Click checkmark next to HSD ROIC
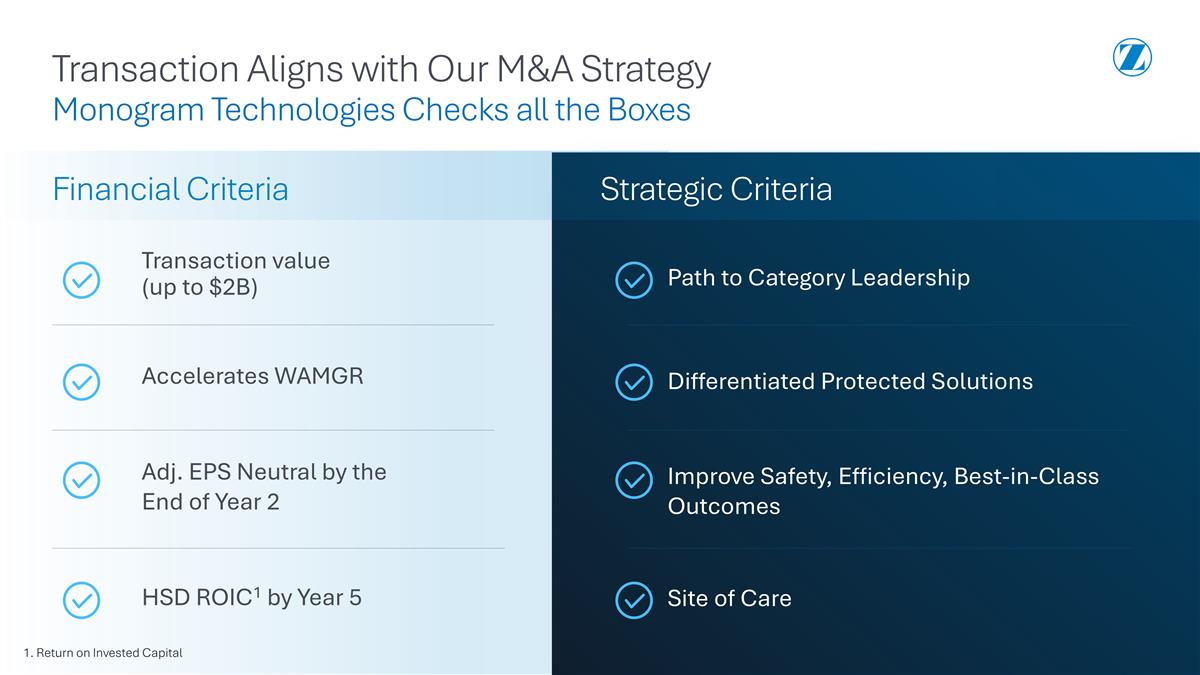1200x675 pixels. (x=81, y=599)
